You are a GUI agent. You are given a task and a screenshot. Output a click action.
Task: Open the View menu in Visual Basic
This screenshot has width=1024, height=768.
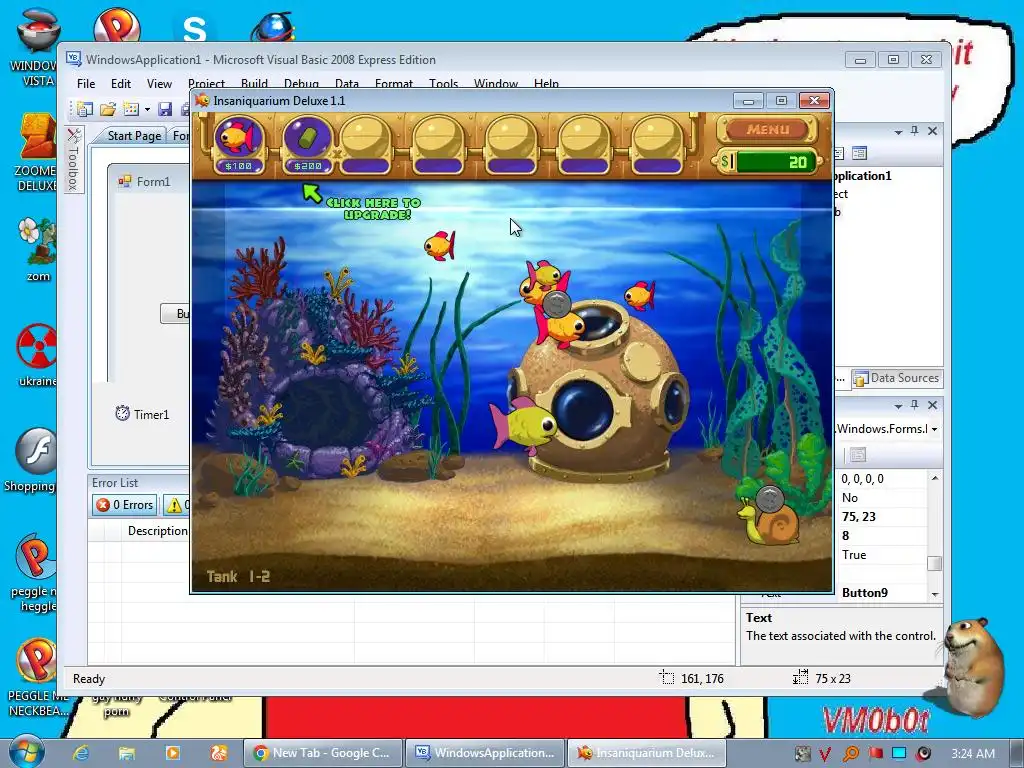point(159,84)
